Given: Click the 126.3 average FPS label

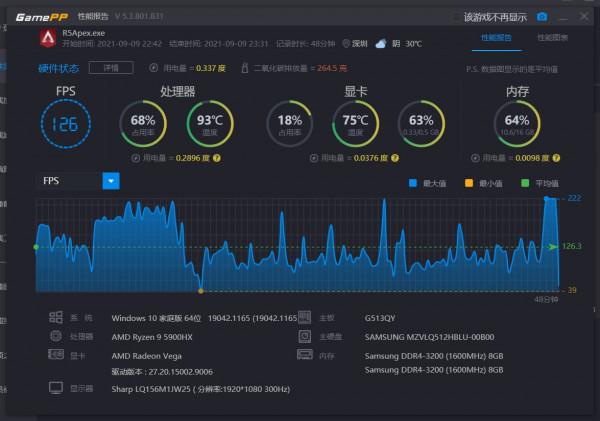Looking at the screenshot, I should coord(572,246).
